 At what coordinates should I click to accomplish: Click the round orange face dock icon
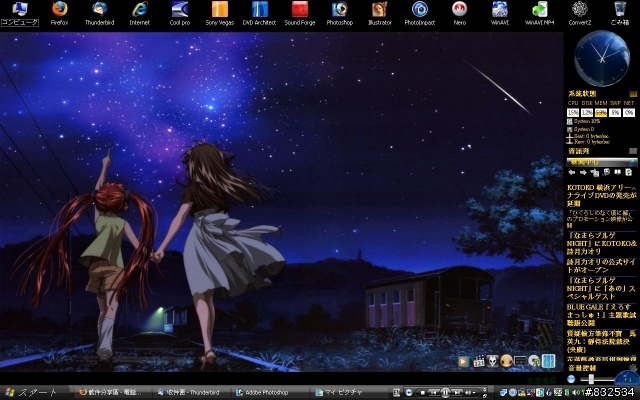click(x=506, y=361)
